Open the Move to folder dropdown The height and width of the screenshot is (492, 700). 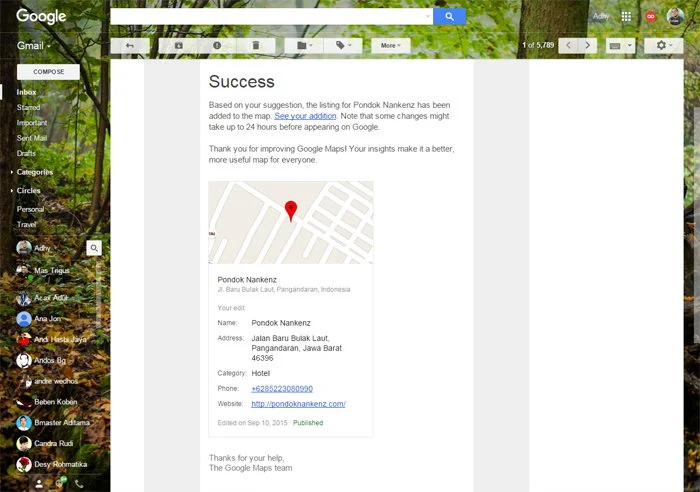pyautogui.click(x=304, y=46)
